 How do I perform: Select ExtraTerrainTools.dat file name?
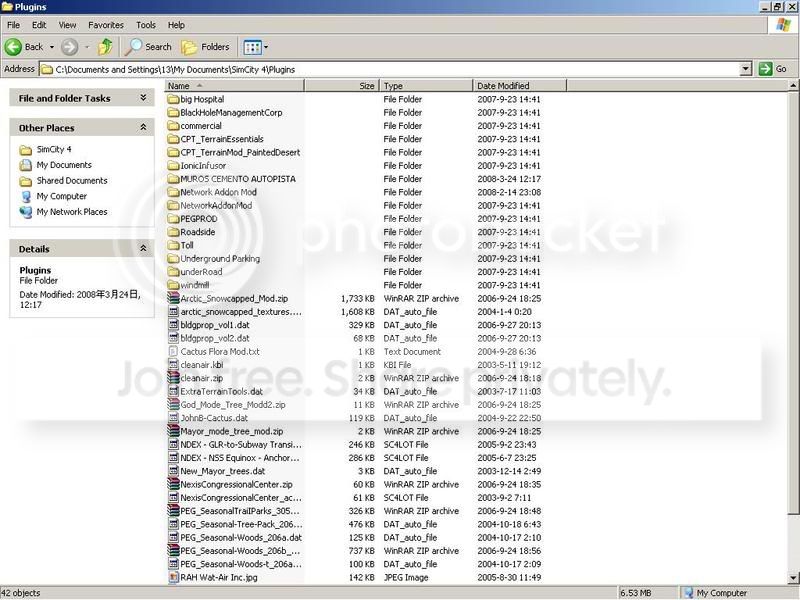(x=221, y=391)
